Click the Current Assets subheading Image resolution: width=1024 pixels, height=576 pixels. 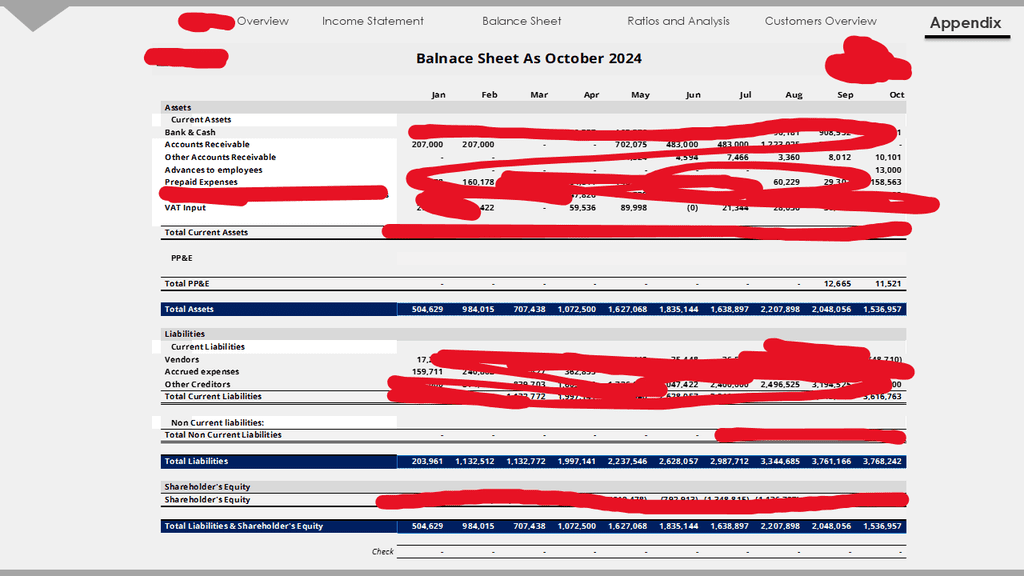coord(201,120)
